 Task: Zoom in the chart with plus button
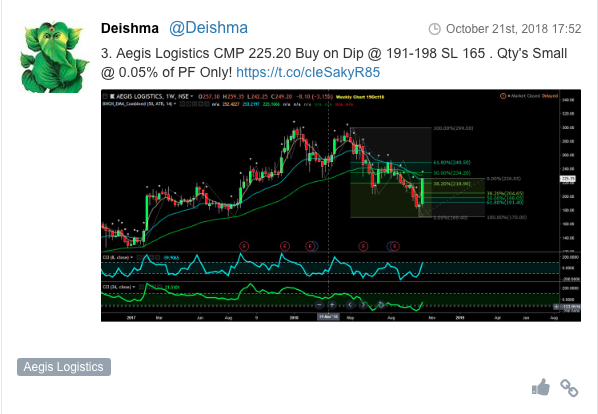(x=332, y=305)
